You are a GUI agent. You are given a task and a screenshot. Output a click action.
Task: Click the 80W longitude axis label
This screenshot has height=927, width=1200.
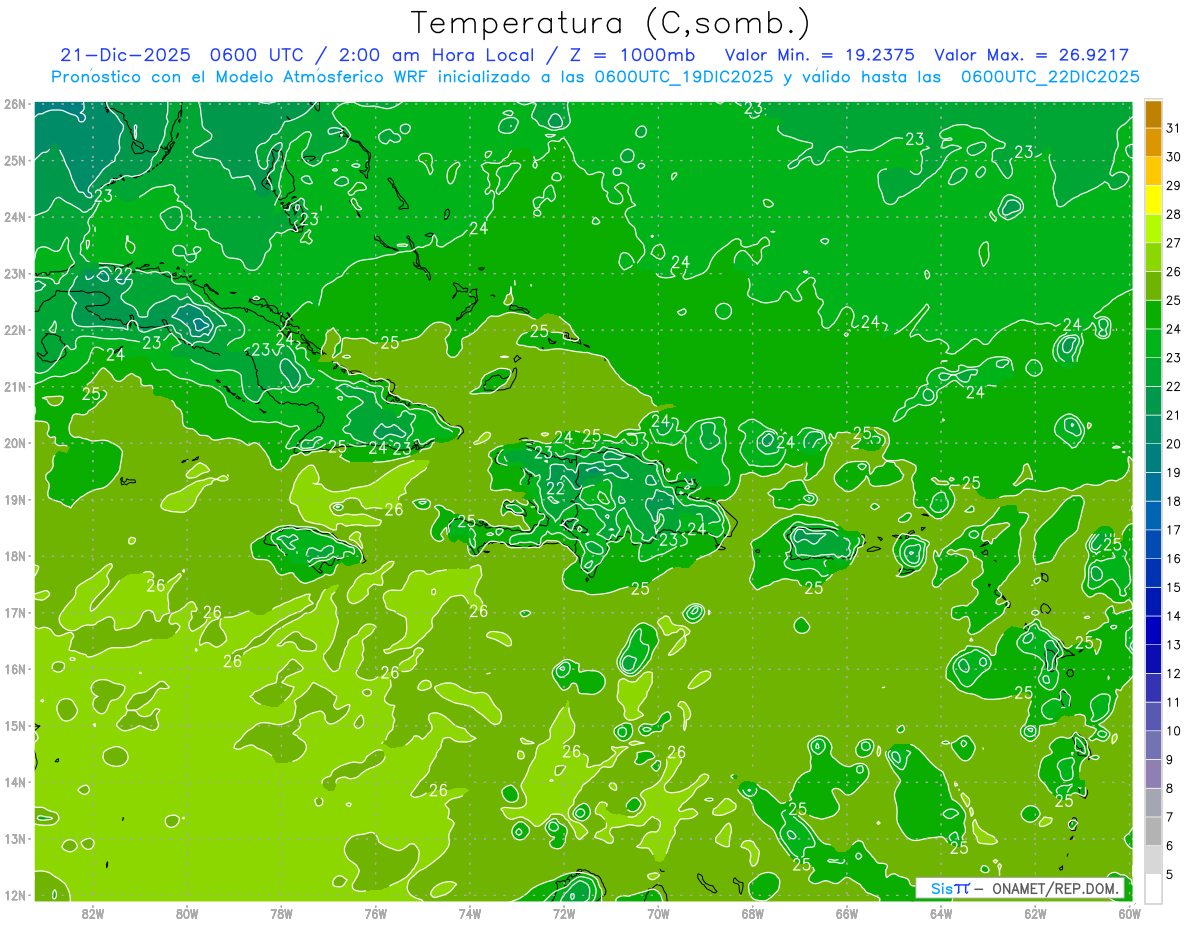click(x=187, y=913)
